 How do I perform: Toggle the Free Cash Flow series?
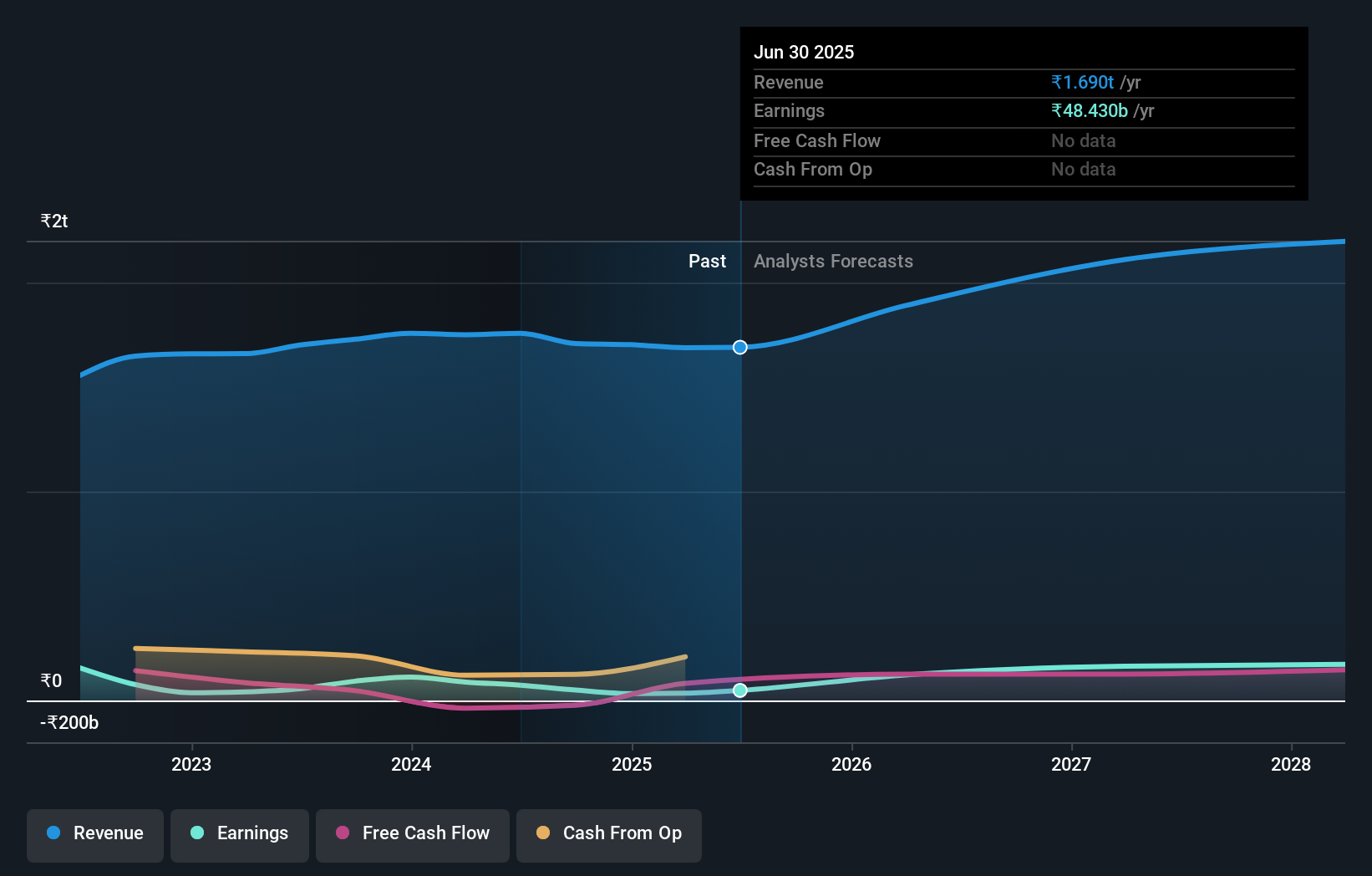tap(413, 835)
